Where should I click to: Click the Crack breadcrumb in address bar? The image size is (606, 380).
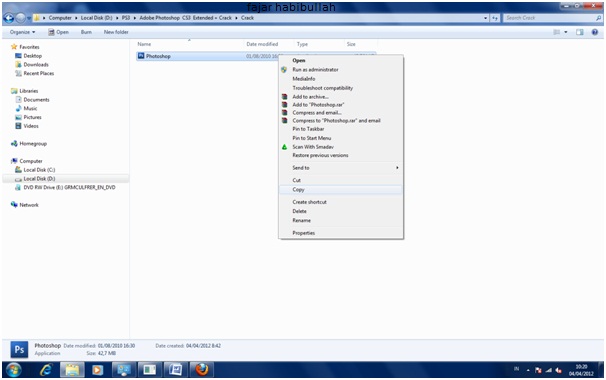pyautogui.click(x=247, y=18)
